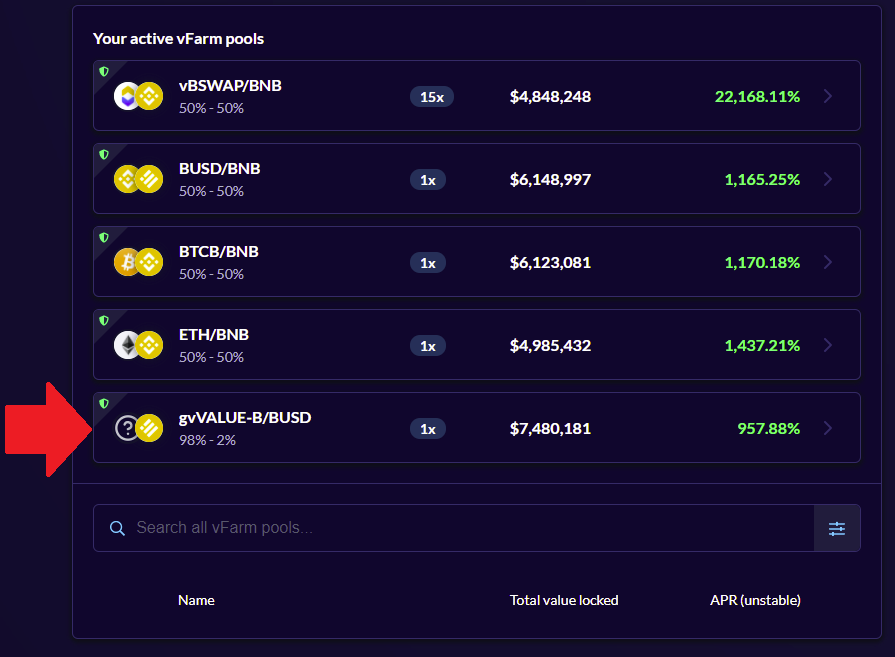Viewport: 895px width, 657px height.
Task: Click the magnifying glass search icon
Action: click(117, 528)
